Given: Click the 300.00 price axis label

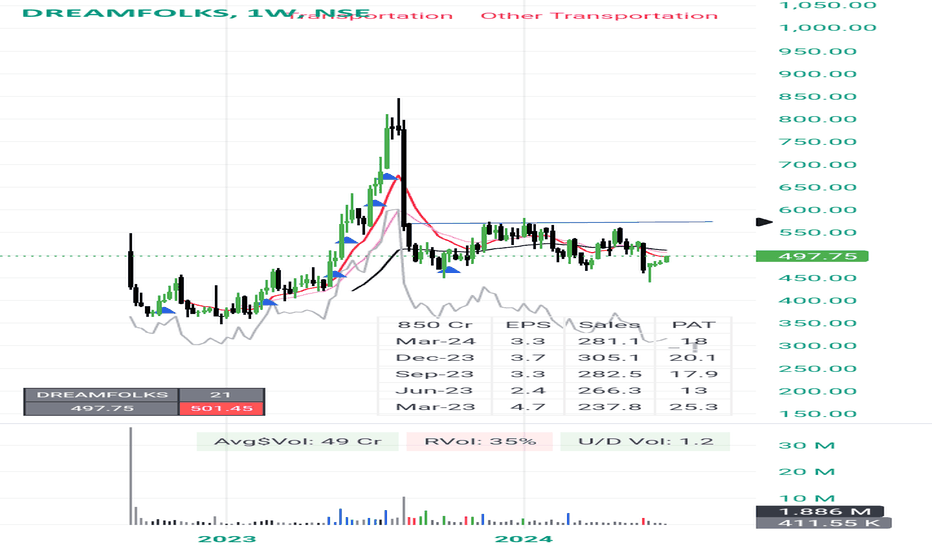Looking at the screenshot, I should [x=818, y=346].
